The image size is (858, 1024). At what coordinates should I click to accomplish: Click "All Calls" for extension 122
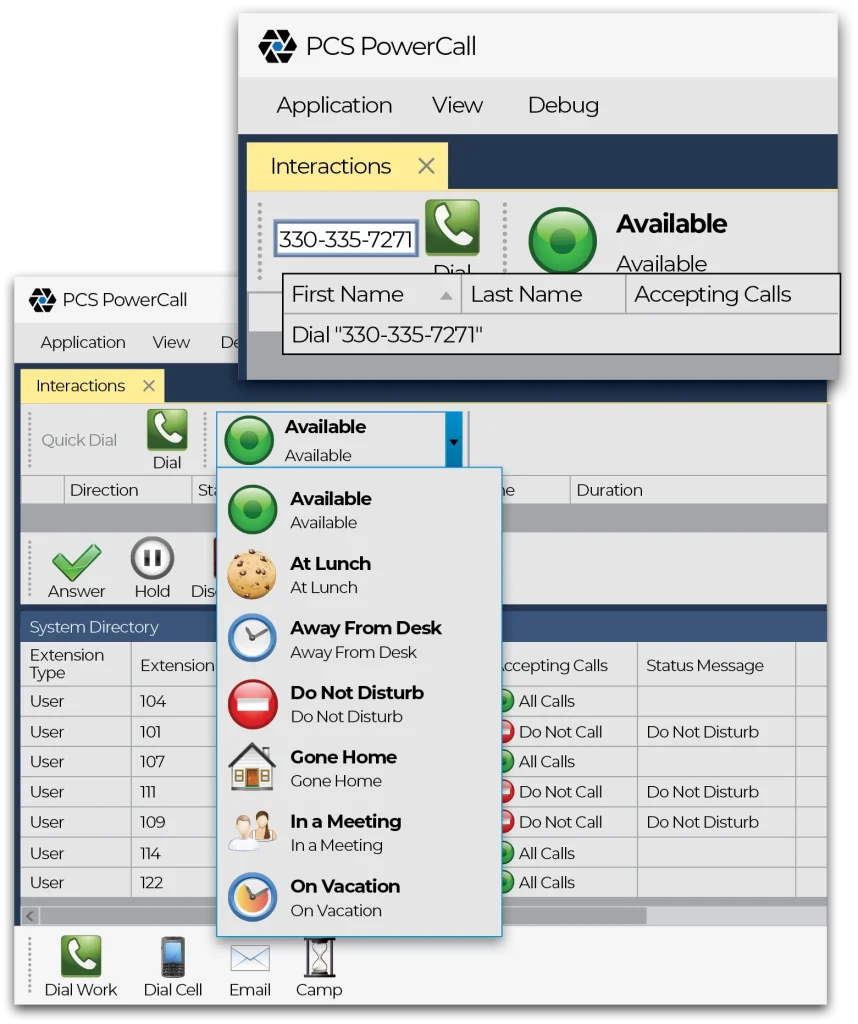coord(547,882)
